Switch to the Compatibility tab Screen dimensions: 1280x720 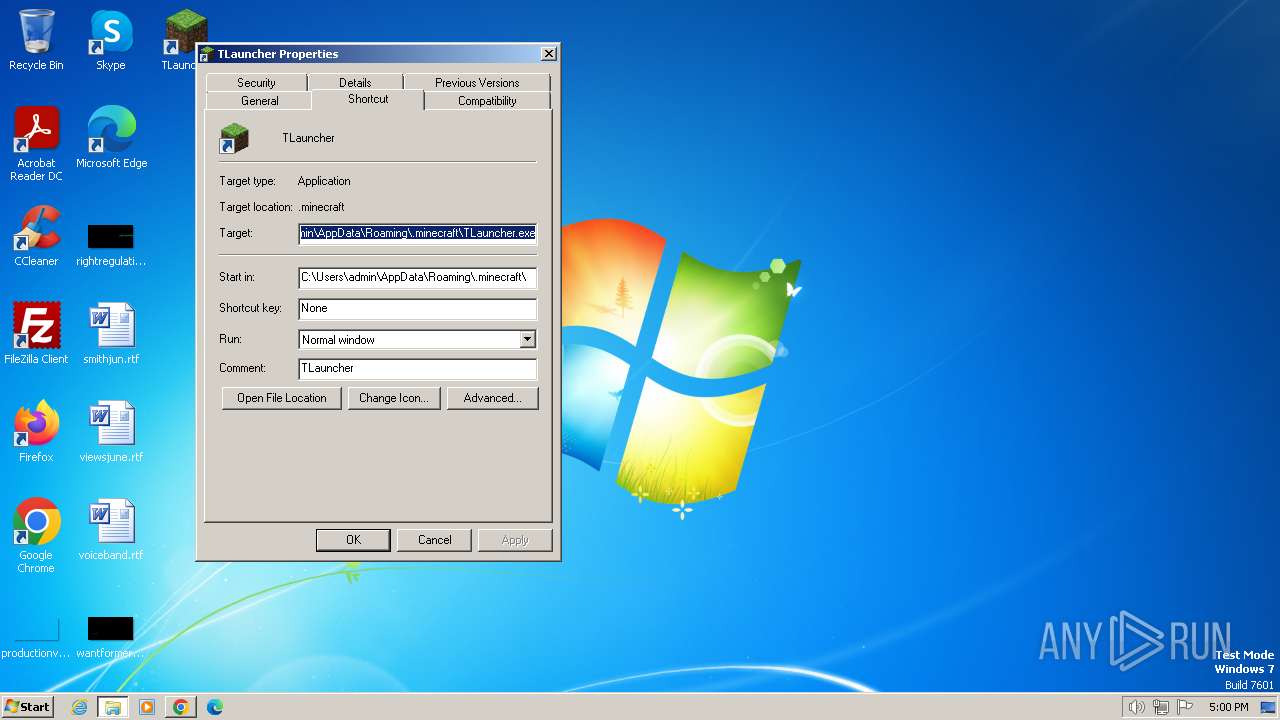click(x=487, y=101)
